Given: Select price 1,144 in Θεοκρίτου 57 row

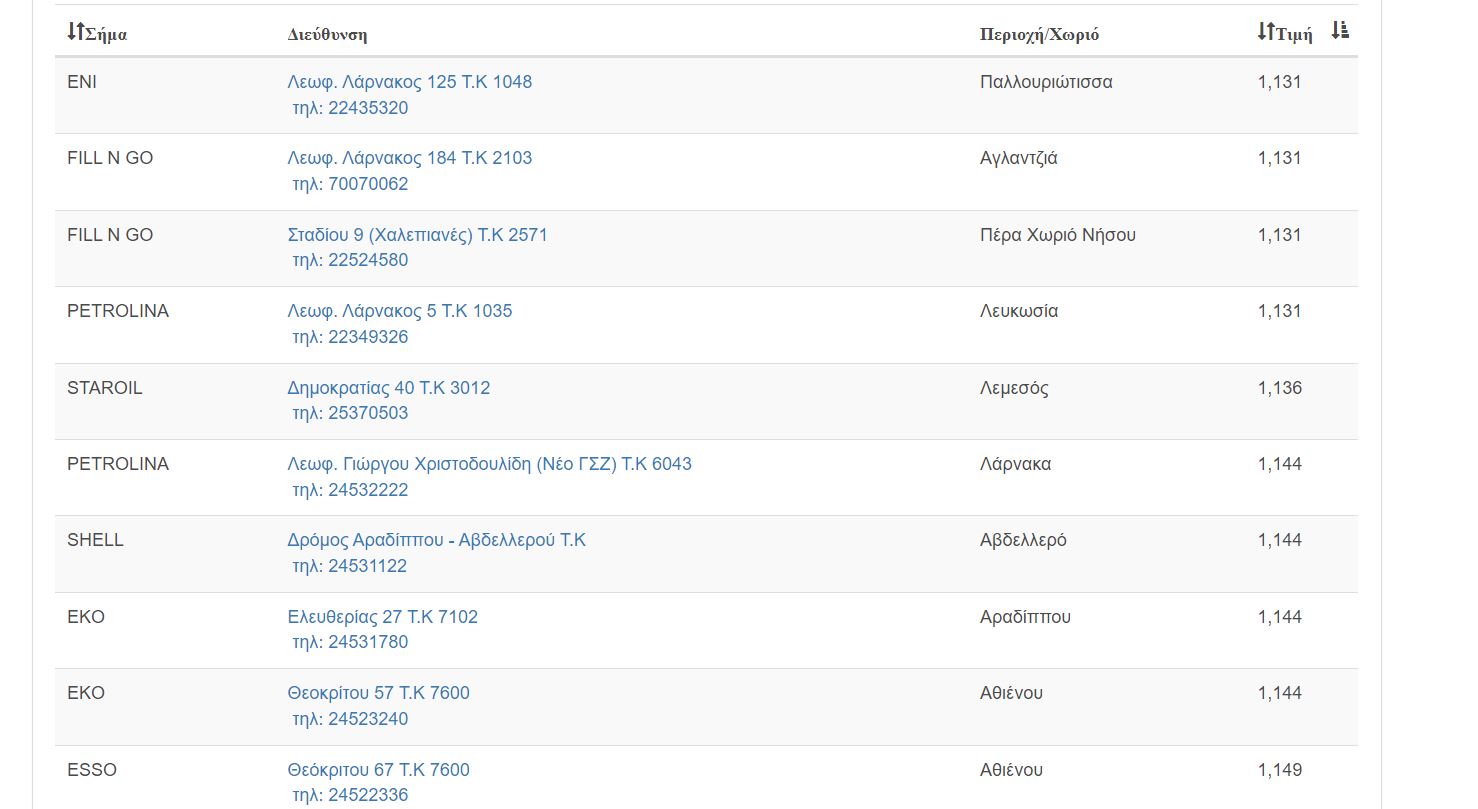Looking at the screenshot, I should (x=1279, y=693).
